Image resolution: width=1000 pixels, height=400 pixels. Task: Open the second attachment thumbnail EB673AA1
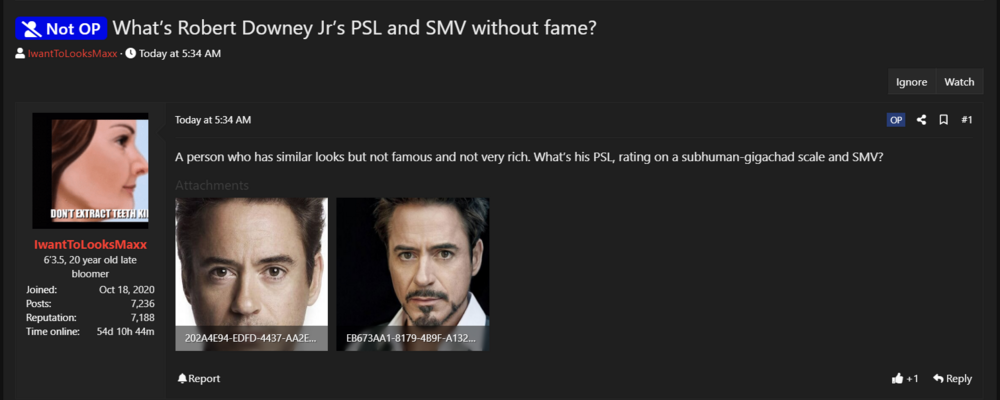coord(413,274)
